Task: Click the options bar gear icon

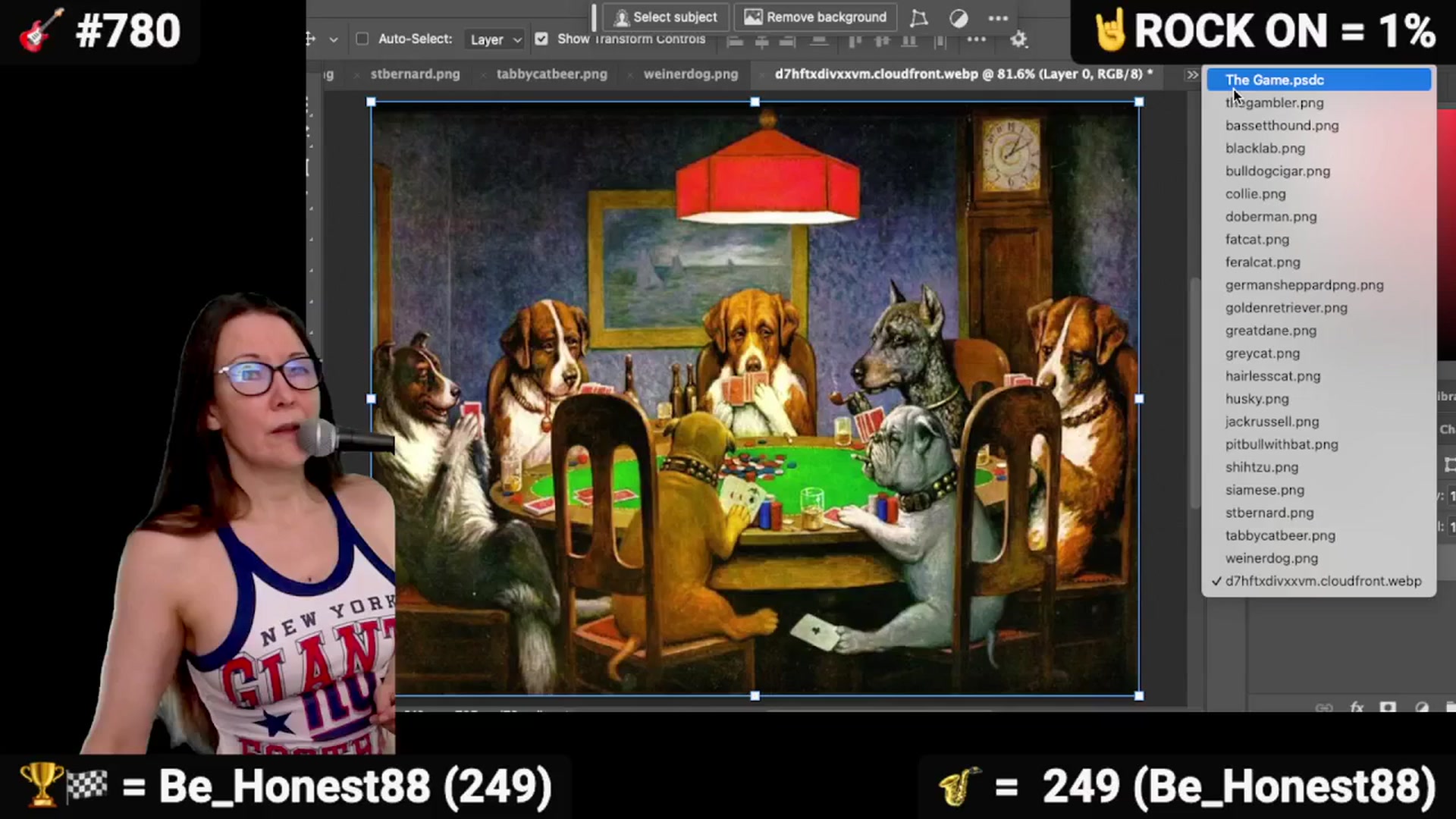Action: coord(1019,39)
